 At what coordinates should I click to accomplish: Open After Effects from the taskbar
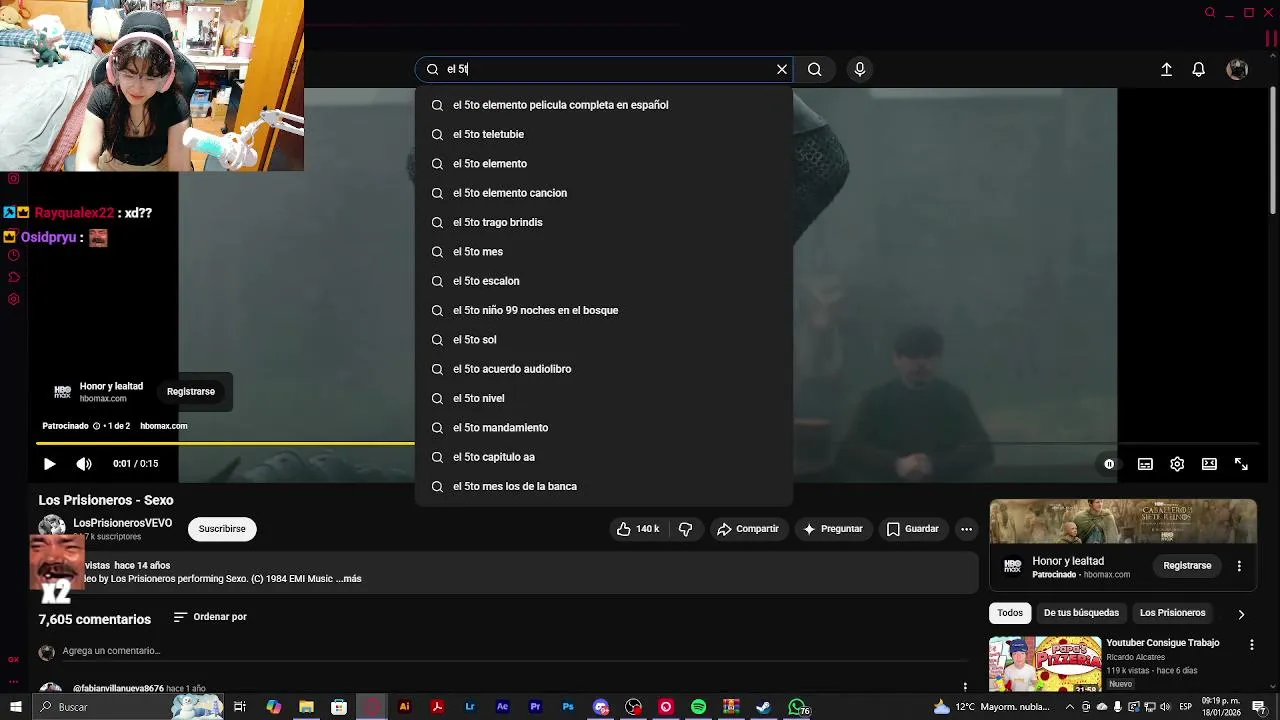coord(502,707)
